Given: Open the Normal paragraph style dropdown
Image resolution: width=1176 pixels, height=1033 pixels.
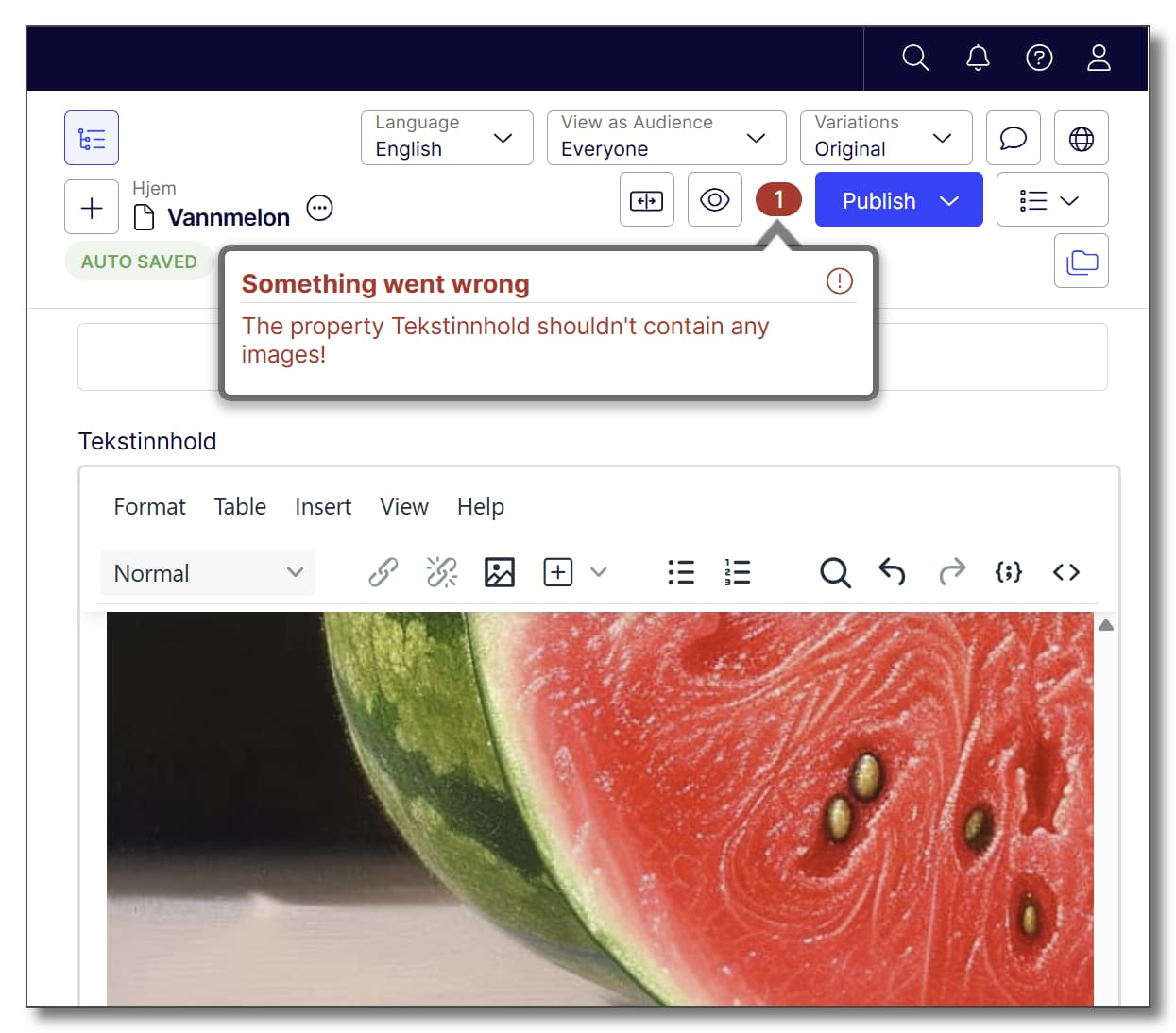Looking at the screenshot, I should pos(207,572).
